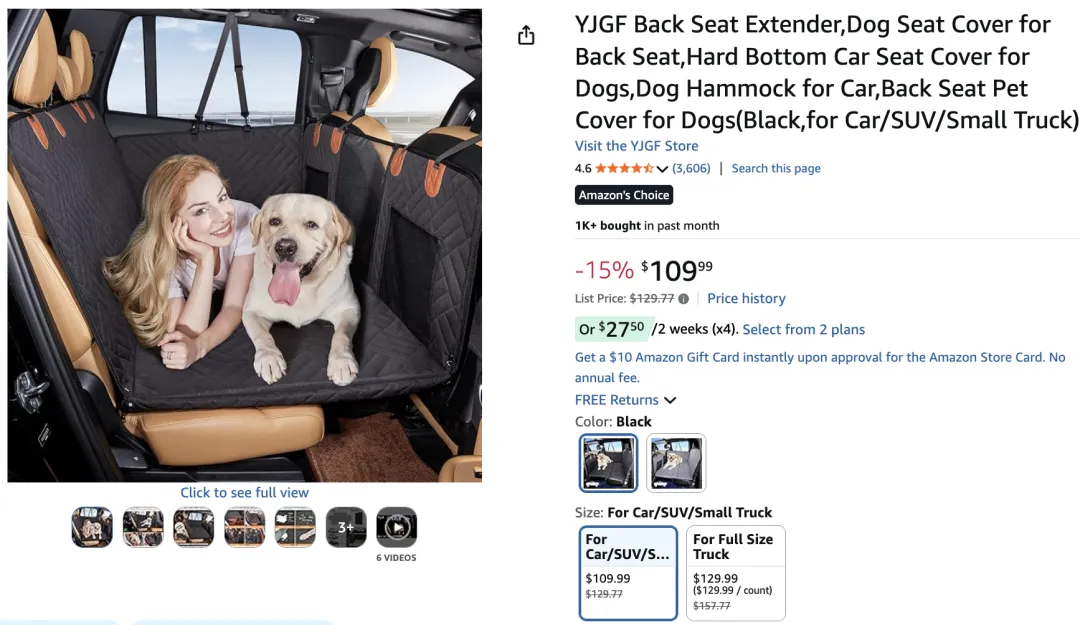Screen dimensions: 1080x625
Task: Open the fifth product image thumbnail
Action: click(x=295, y=527)
